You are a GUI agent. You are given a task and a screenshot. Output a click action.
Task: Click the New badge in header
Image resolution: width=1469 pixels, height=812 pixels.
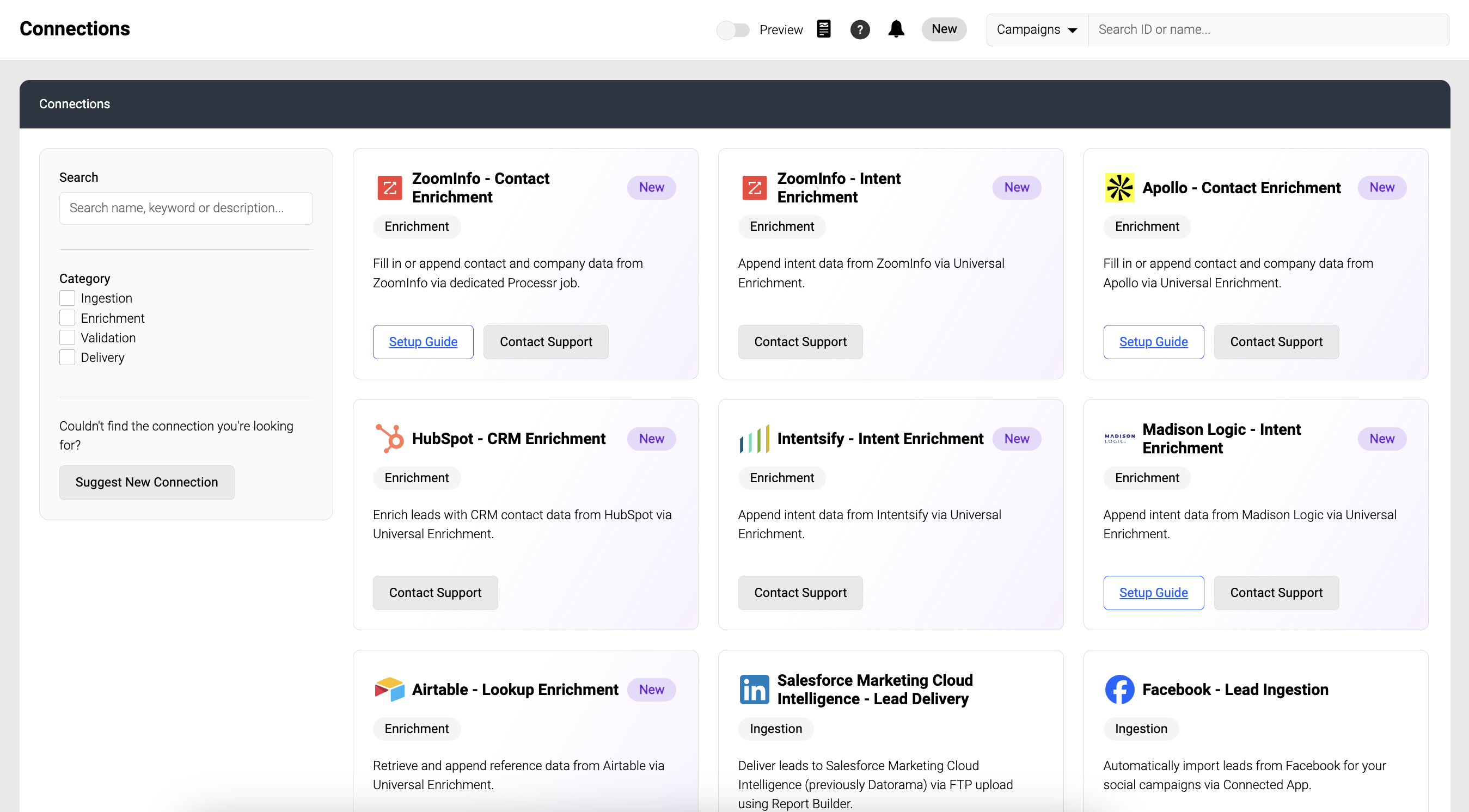[x=944, y=29]
